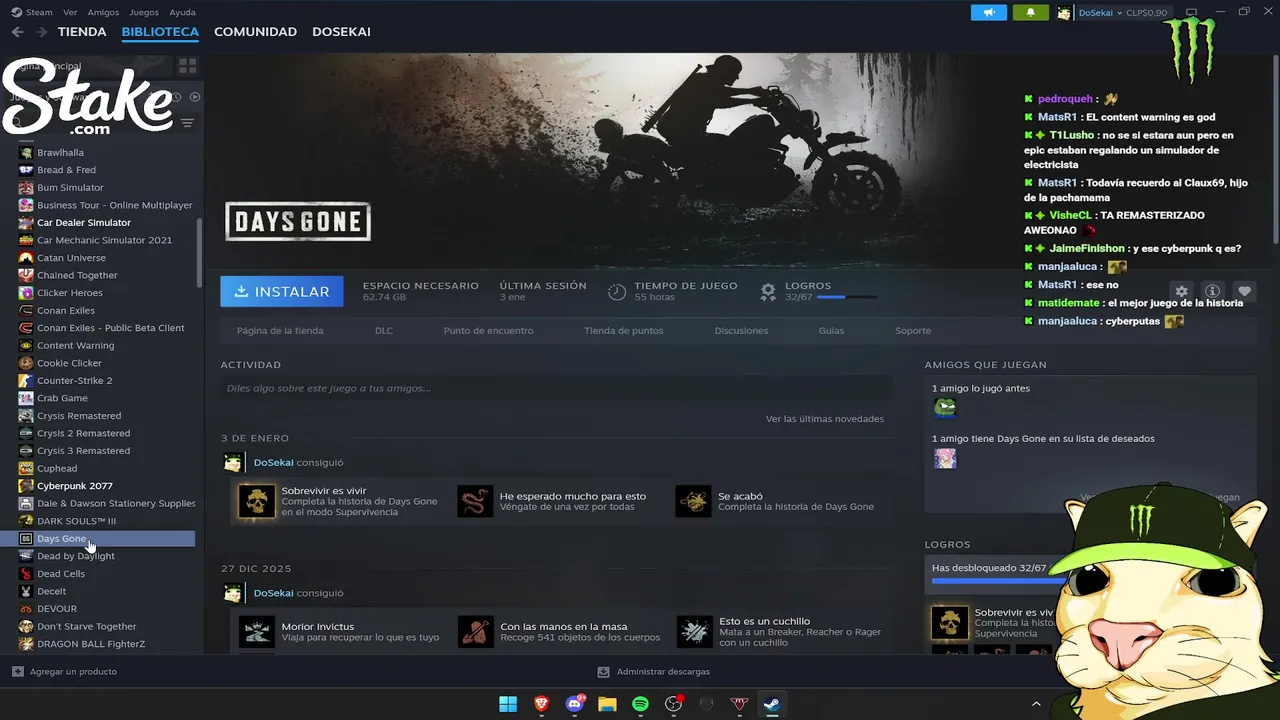Screen dimensions: 1280x720
Task: Open the green notifications bell
Action: pos(1030,12)
